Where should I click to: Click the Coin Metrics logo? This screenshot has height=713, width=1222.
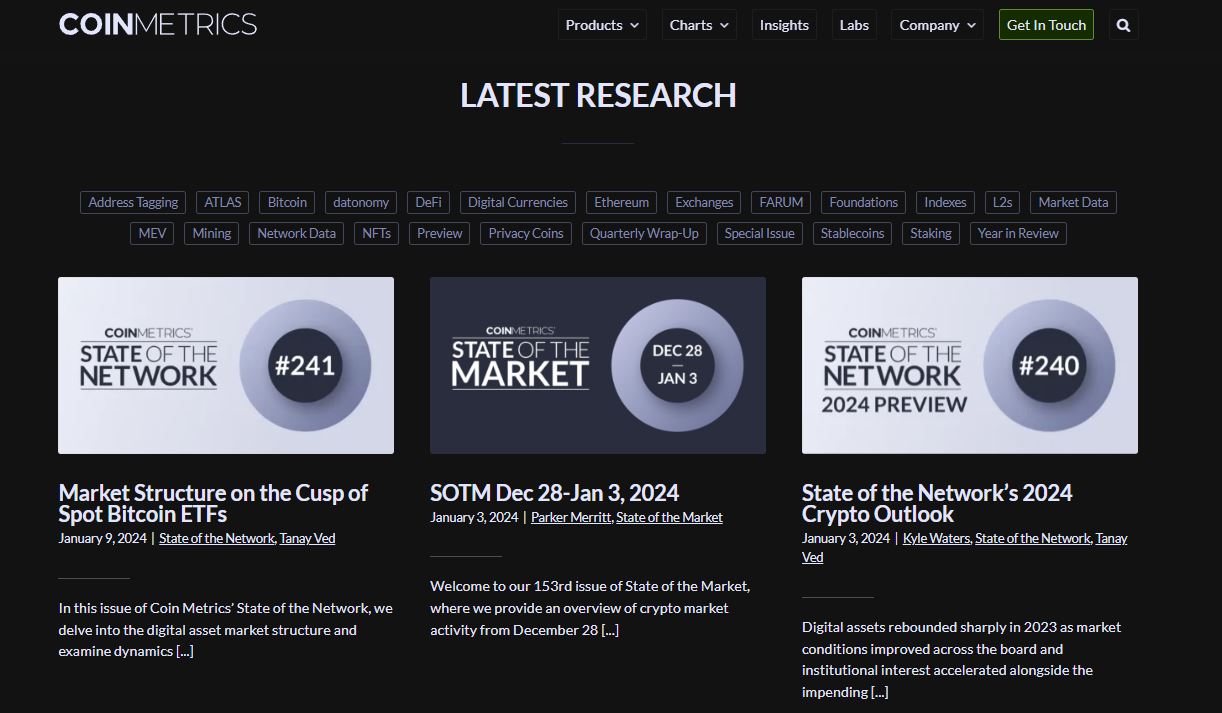(x=158, y=24)
